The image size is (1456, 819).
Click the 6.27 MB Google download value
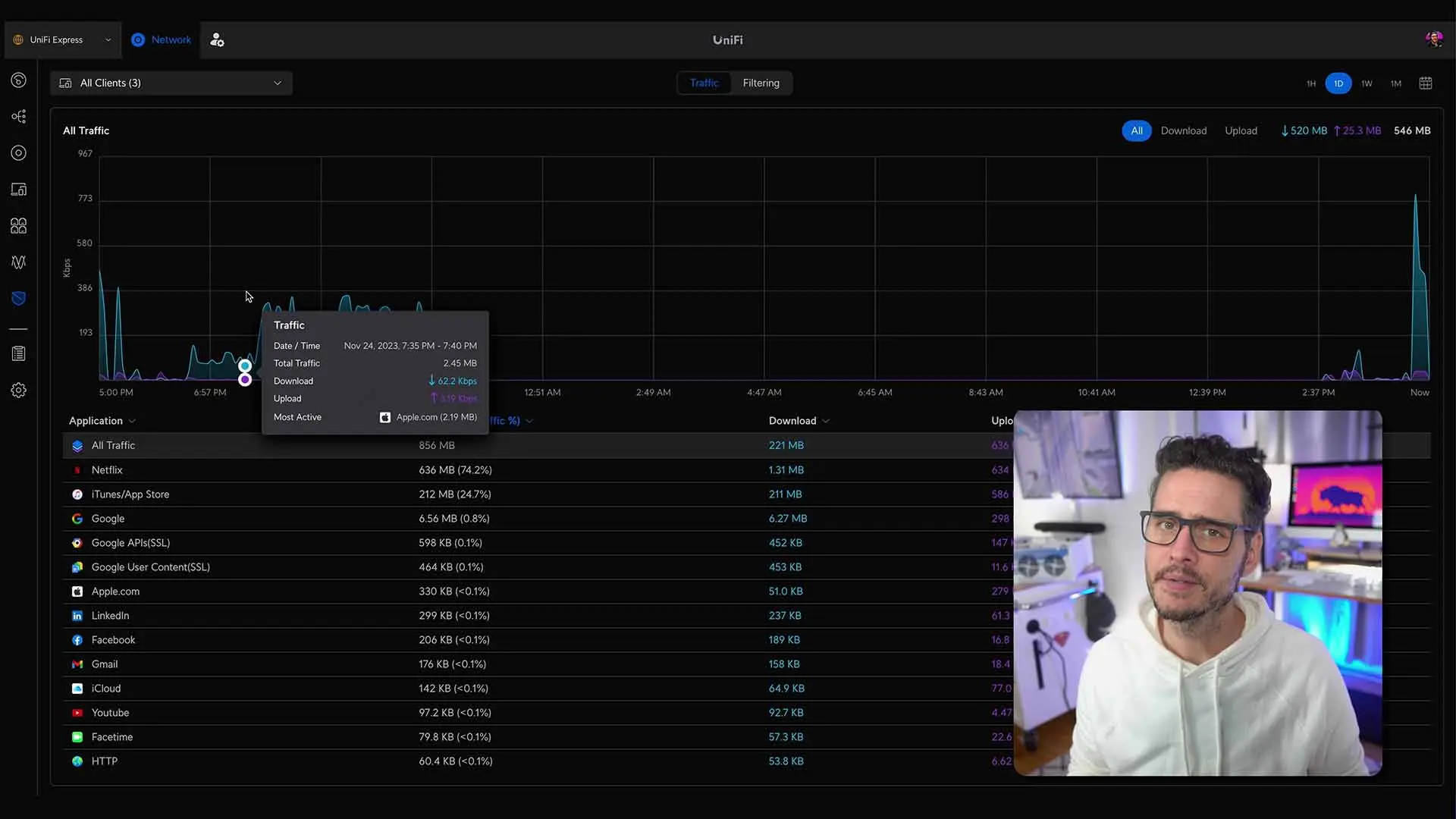tap(788, 519)
